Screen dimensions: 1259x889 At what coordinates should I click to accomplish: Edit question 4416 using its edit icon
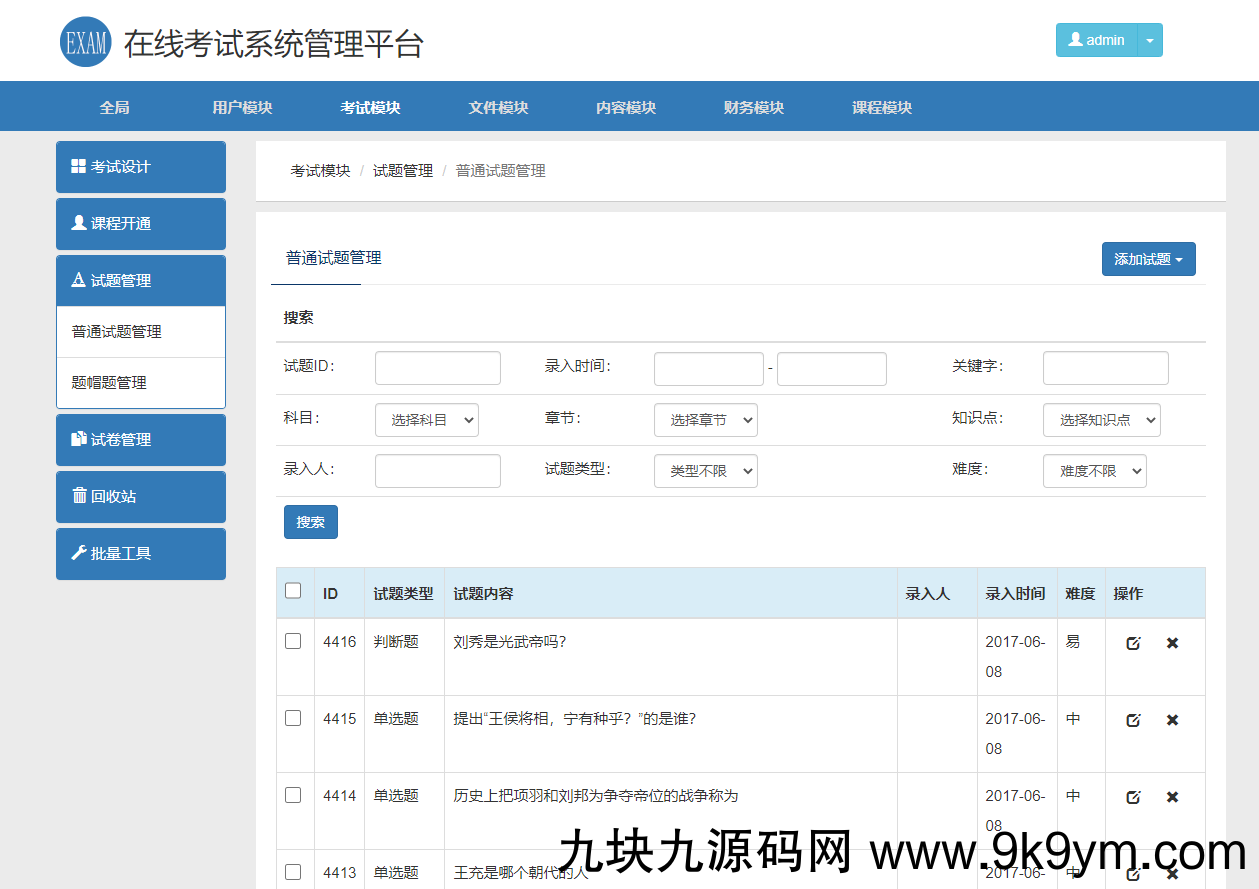coord(1133,643)
